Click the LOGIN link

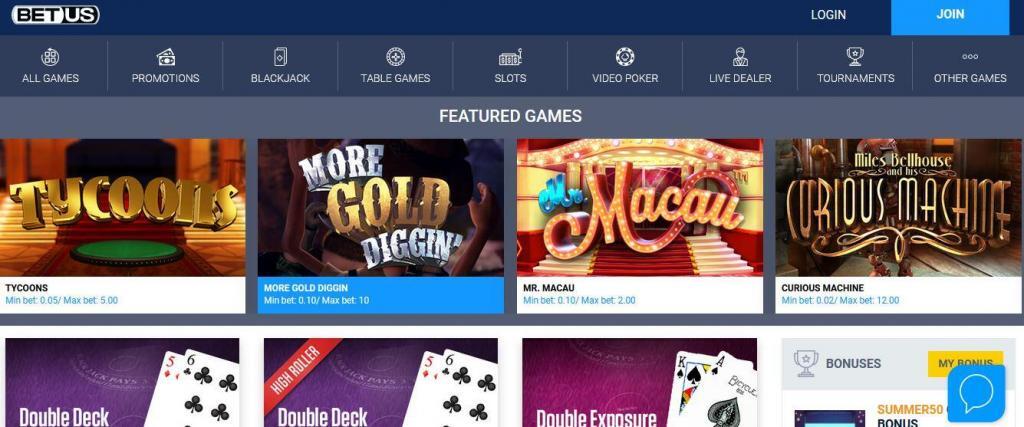[828, 14]
